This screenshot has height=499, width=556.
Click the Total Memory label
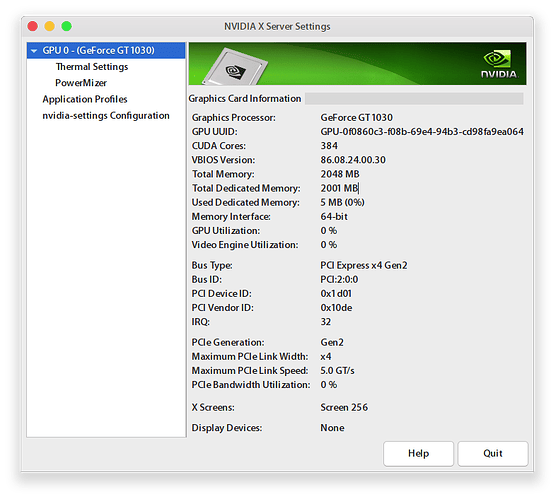223,174
